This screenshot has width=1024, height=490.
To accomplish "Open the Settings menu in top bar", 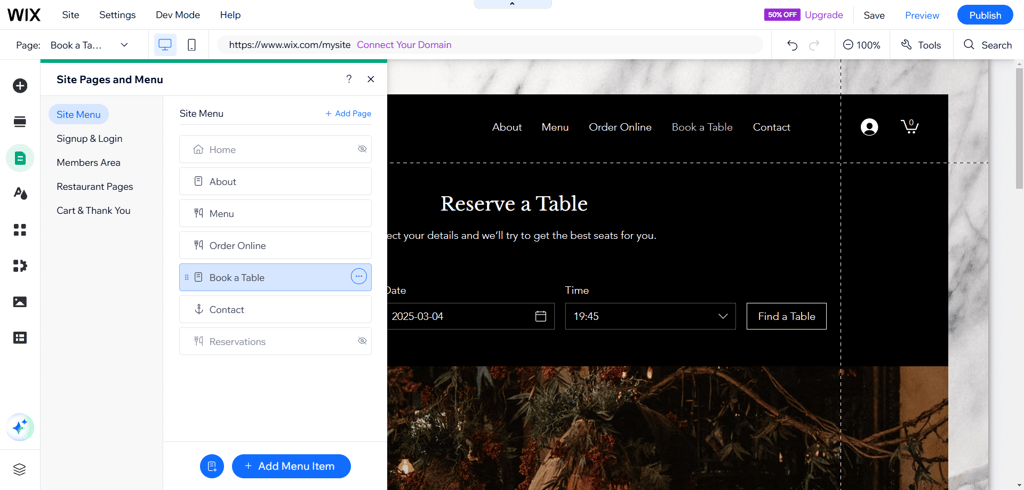I will point(118,14).
